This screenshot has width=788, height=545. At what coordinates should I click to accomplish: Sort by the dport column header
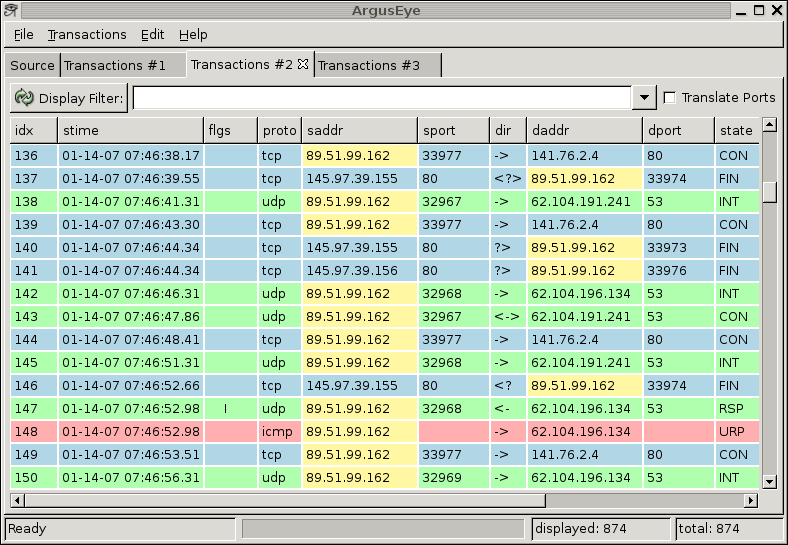pos(678,131)
